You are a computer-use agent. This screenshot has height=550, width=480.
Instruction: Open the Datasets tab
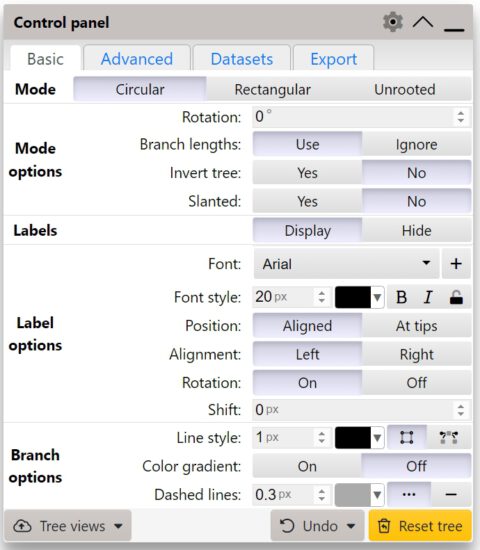[241, 59]
